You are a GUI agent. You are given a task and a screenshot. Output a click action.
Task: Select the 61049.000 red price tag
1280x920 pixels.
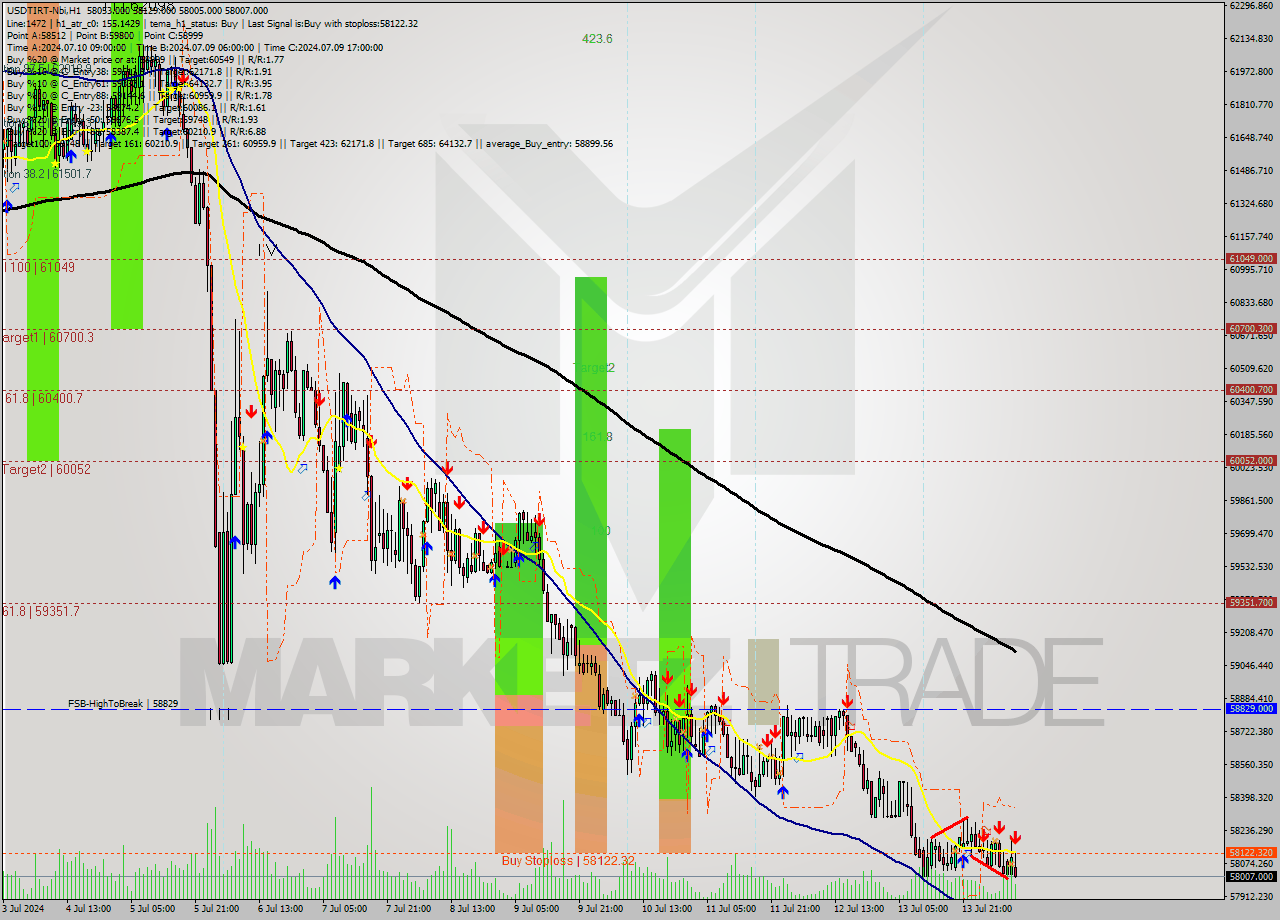[x=1250, y=258]
